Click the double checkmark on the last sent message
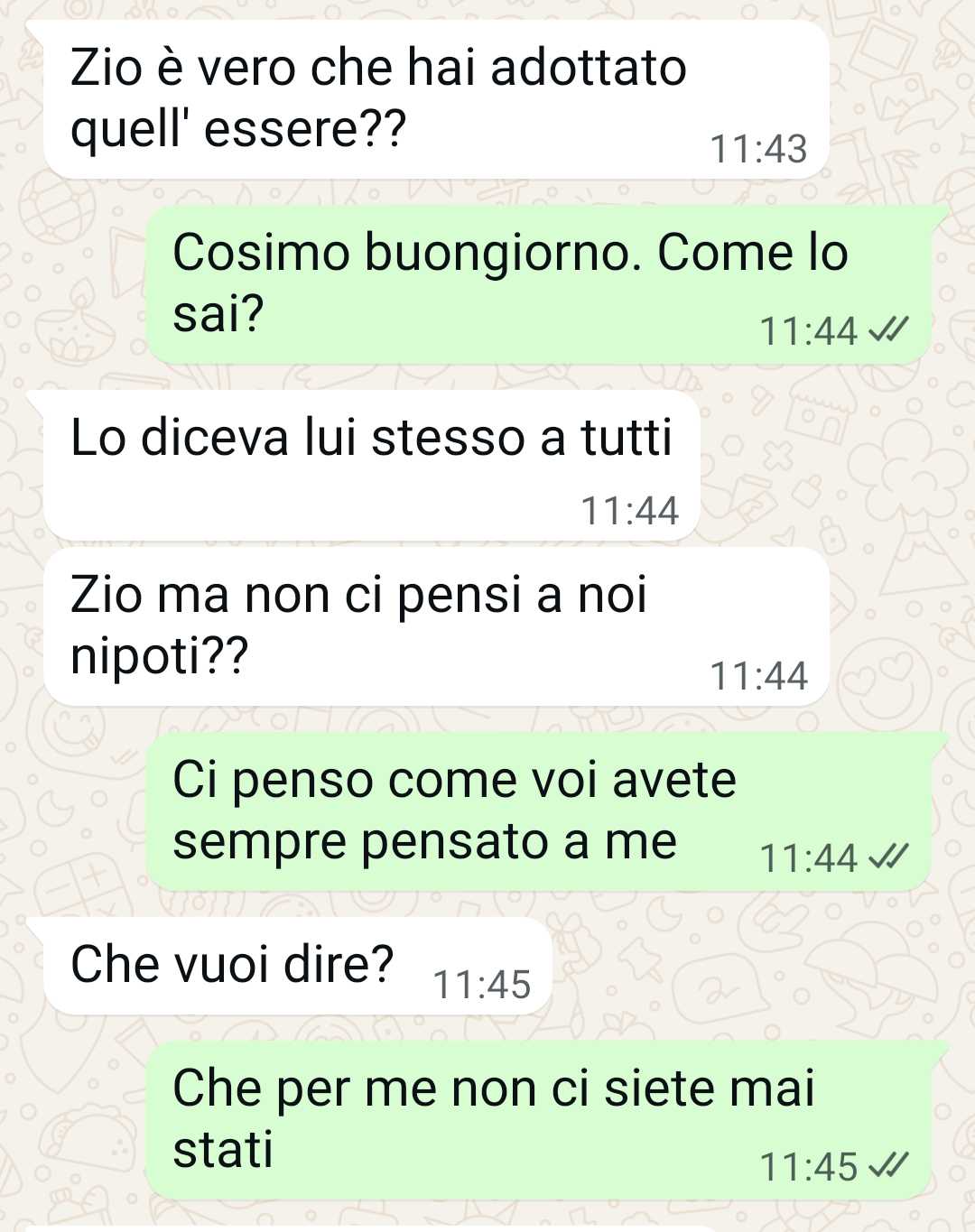 click(x=888, y=1166)
